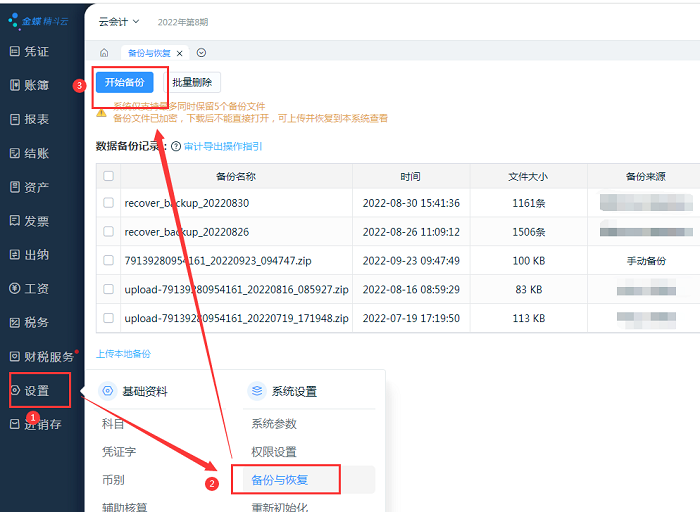Expand the 云会计 dropdown
Screen dimensions: 700x512
coord(120,21)
